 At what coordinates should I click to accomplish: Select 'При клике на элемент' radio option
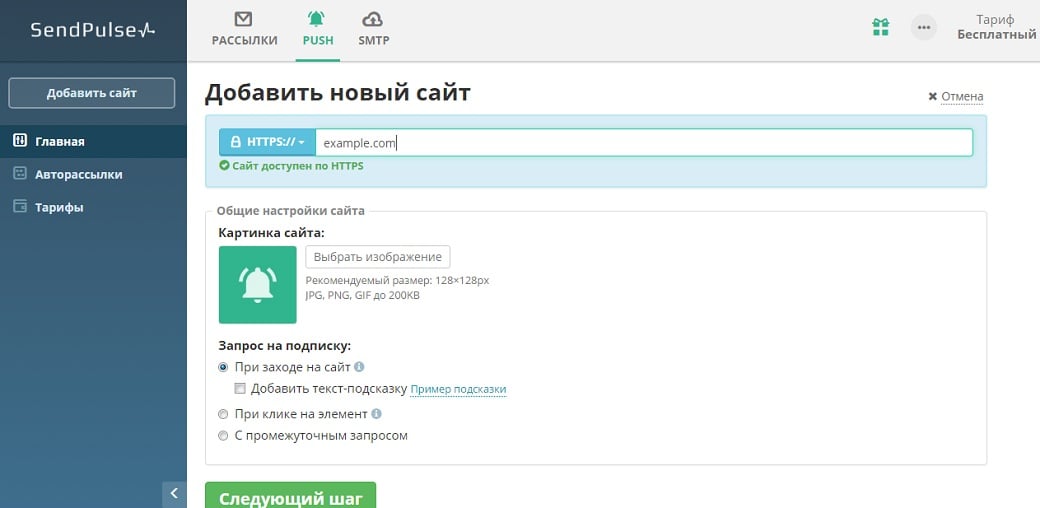click(x=223, y=413)
